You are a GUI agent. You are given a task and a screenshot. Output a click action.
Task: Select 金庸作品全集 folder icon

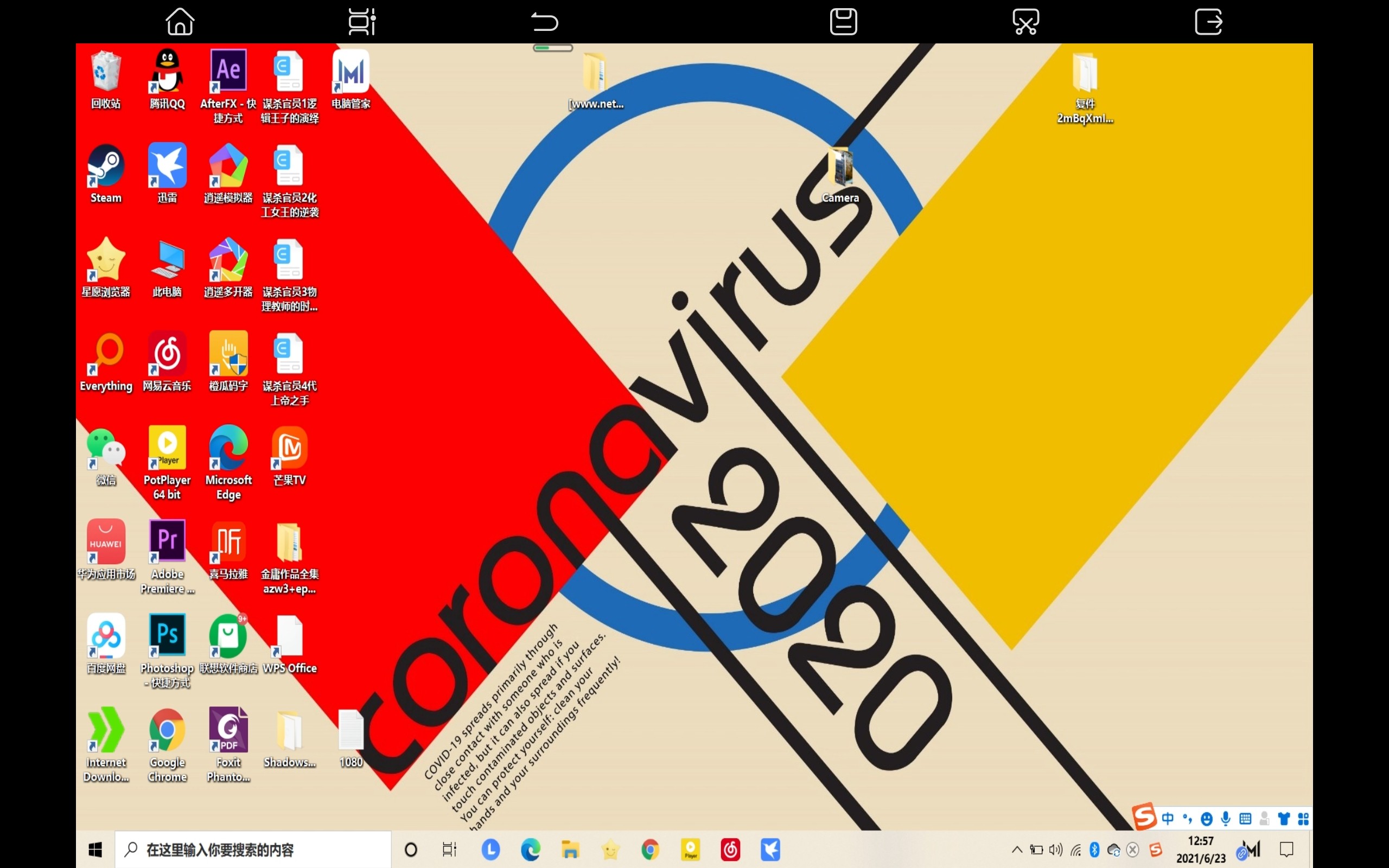pyautogui.click(x=289, y=542)
